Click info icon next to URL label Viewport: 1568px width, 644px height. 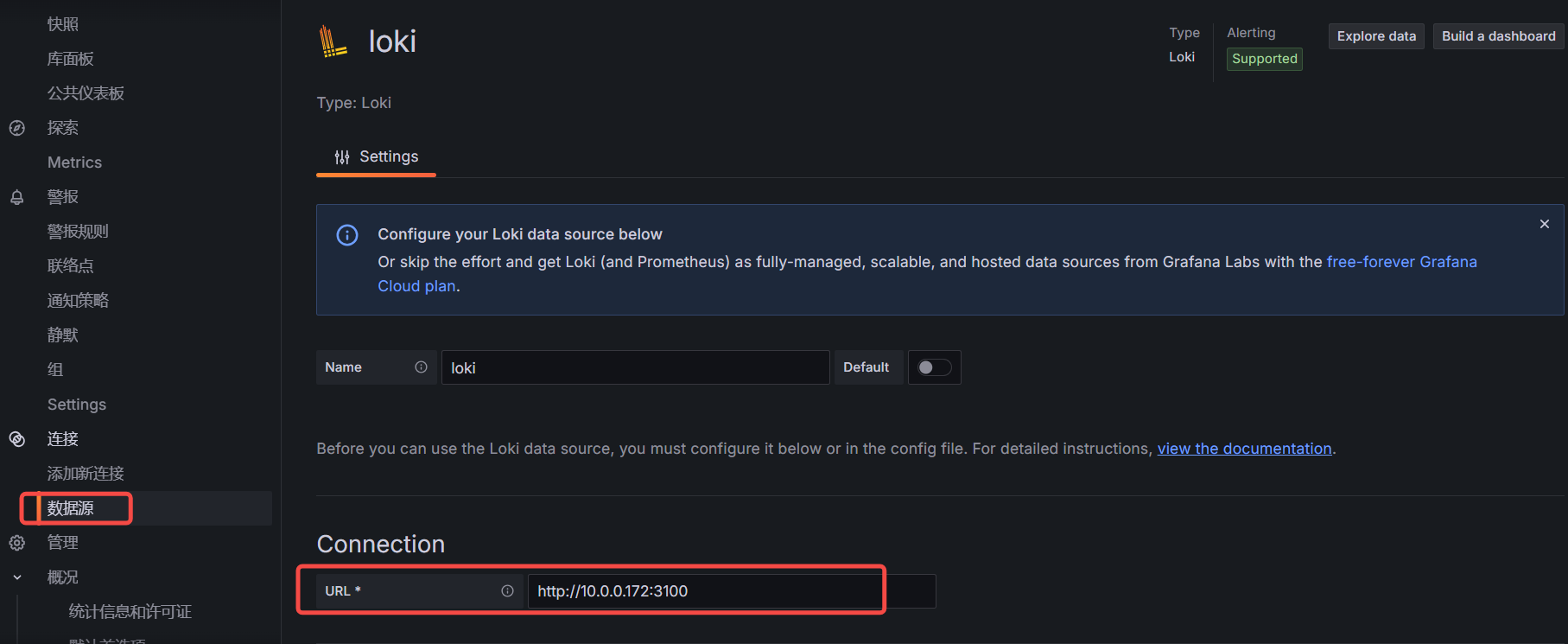507,591
